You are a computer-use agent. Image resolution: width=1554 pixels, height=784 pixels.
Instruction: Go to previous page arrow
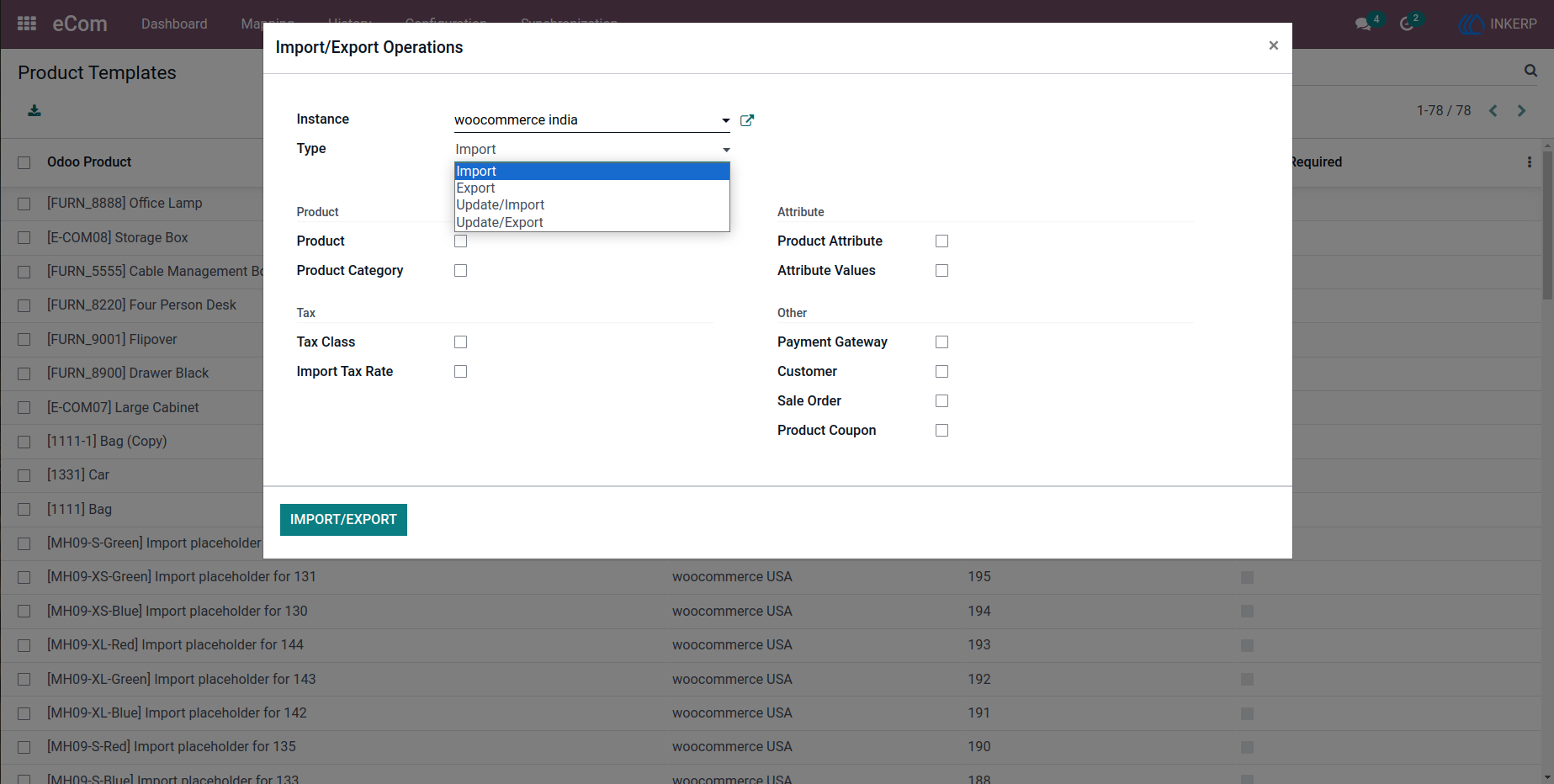coord(1493,110)
